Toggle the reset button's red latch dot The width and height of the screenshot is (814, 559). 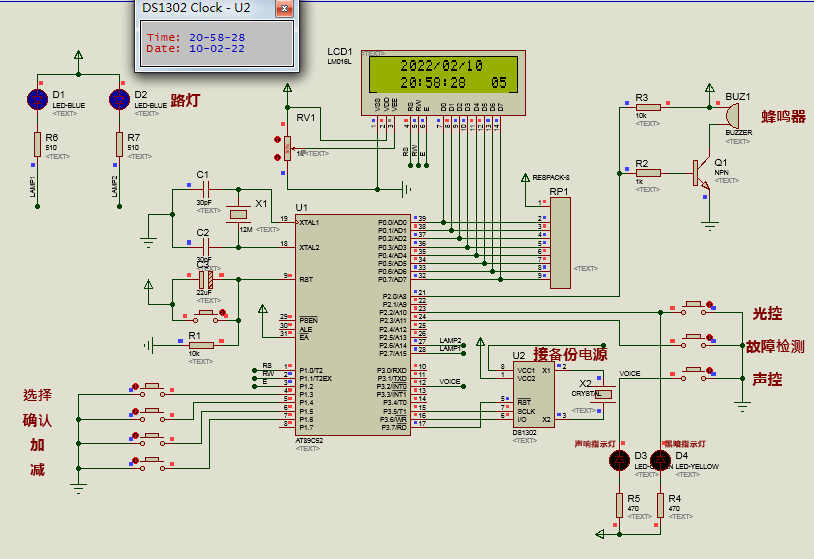[x=222, y=312]
